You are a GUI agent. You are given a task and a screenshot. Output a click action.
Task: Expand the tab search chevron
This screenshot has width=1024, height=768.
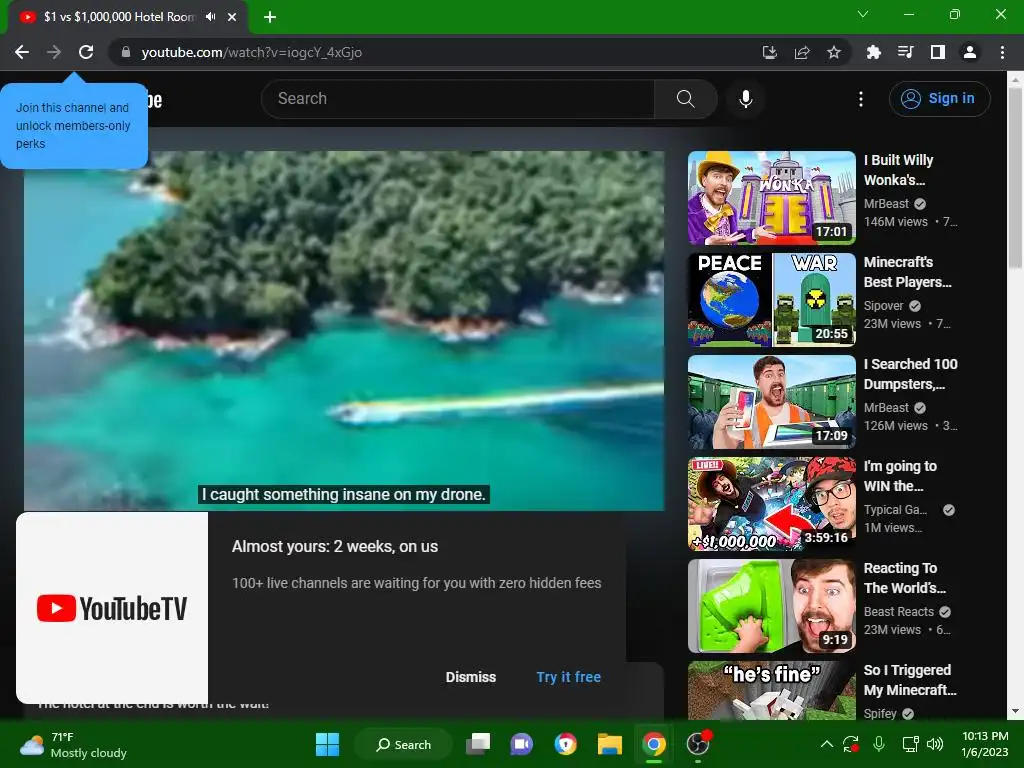863,14
